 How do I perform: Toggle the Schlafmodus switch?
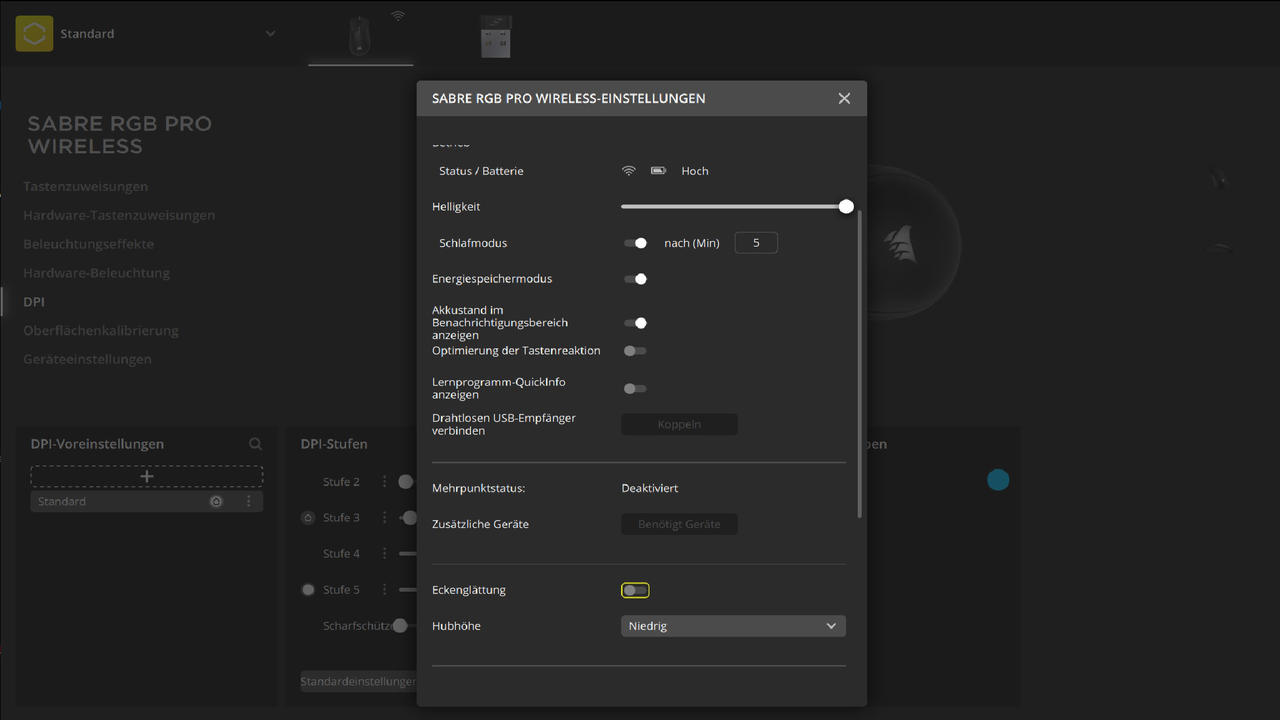coord(635,243)
